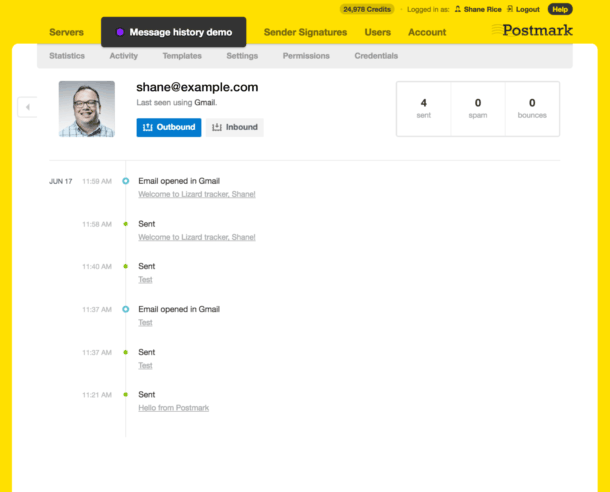Click the '0 spam' stat box
Screen dimensions: 610x492
pos(478,109)
